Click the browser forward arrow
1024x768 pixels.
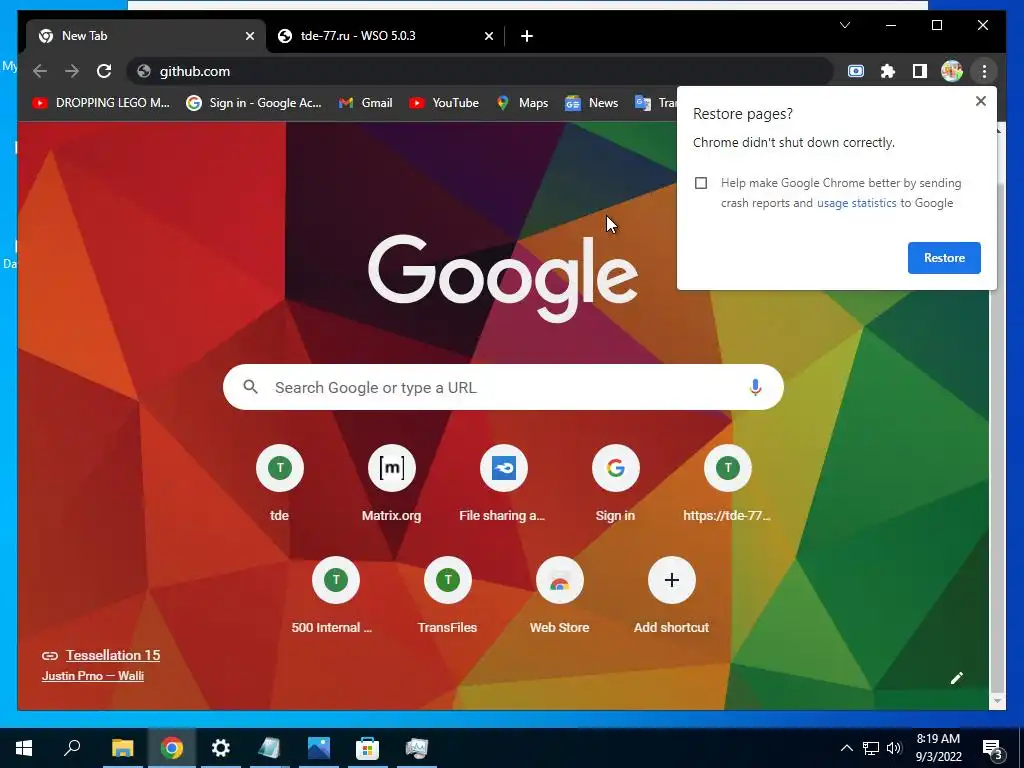point(72,71)
